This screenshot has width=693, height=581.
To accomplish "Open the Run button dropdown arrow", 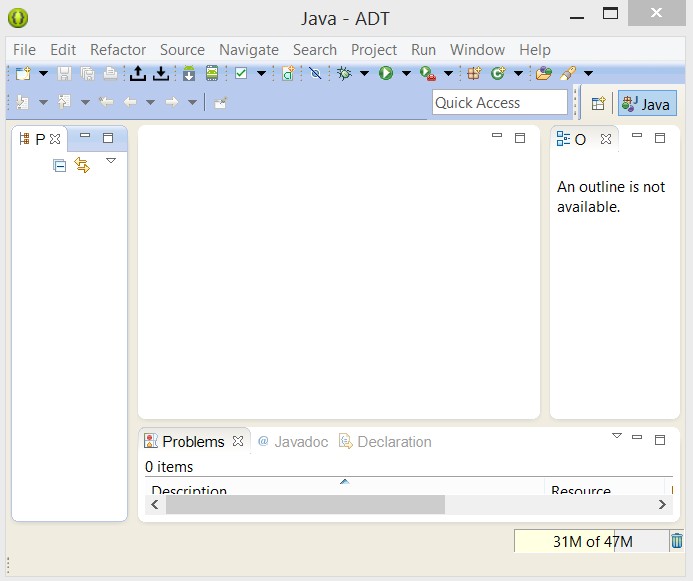I will pos(406,73).
